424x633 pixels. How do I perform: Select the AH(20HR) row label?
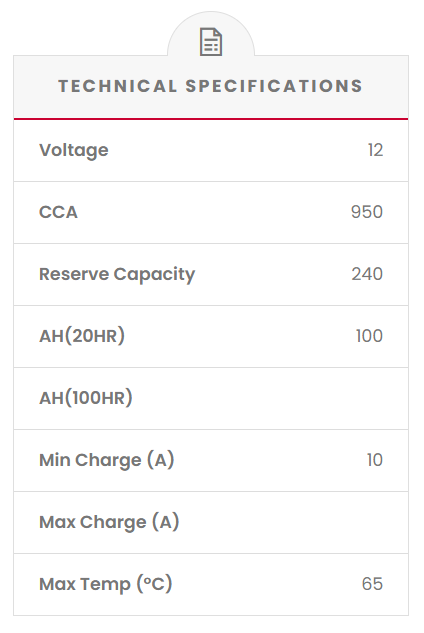pos(82,336)
